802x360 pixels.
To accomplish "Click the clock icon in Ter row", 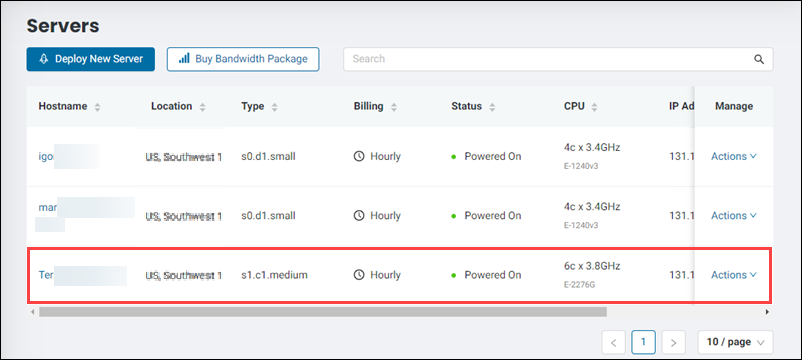I will click(x=359, y=275).
